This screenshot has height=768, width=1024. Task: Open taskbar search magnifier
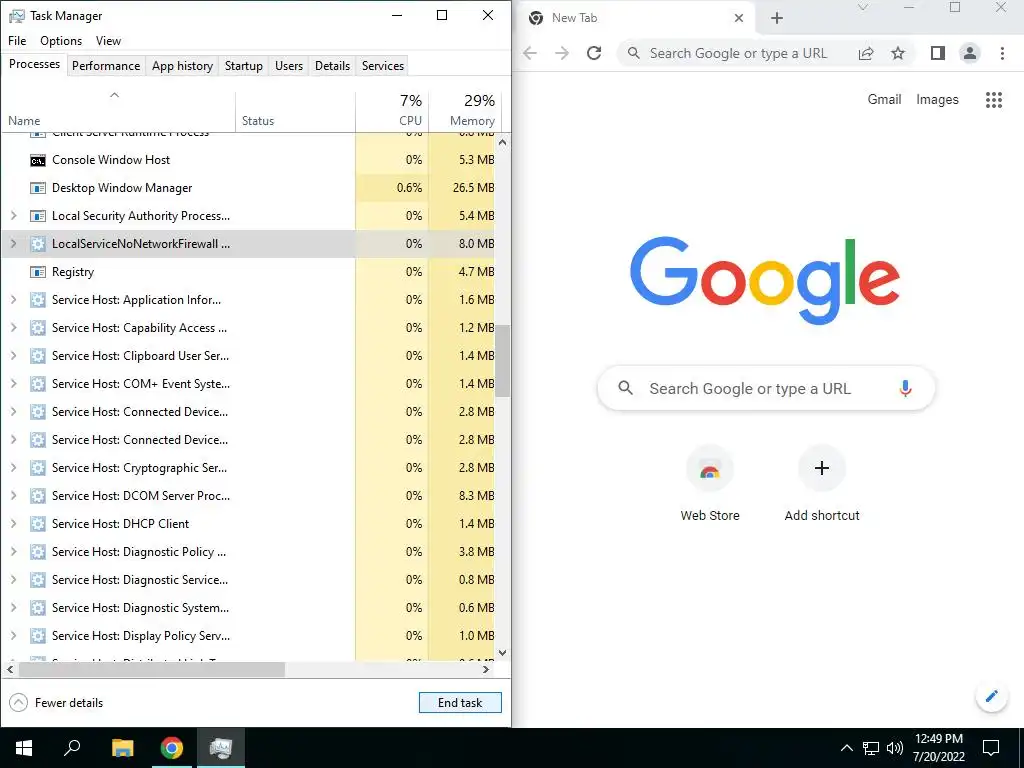pos(72,748)
